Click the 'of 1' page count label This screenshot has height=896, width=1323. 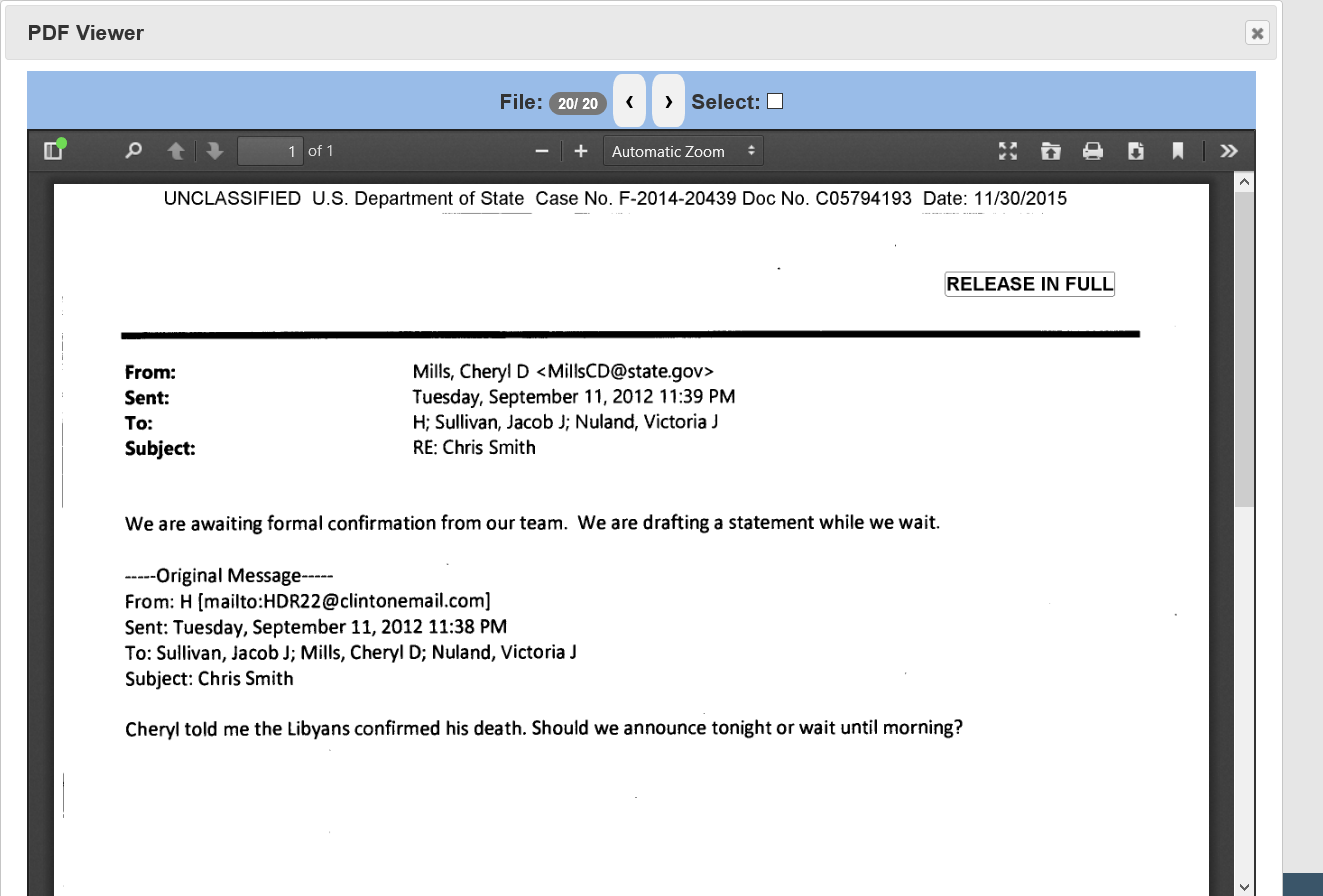point(320,151)
